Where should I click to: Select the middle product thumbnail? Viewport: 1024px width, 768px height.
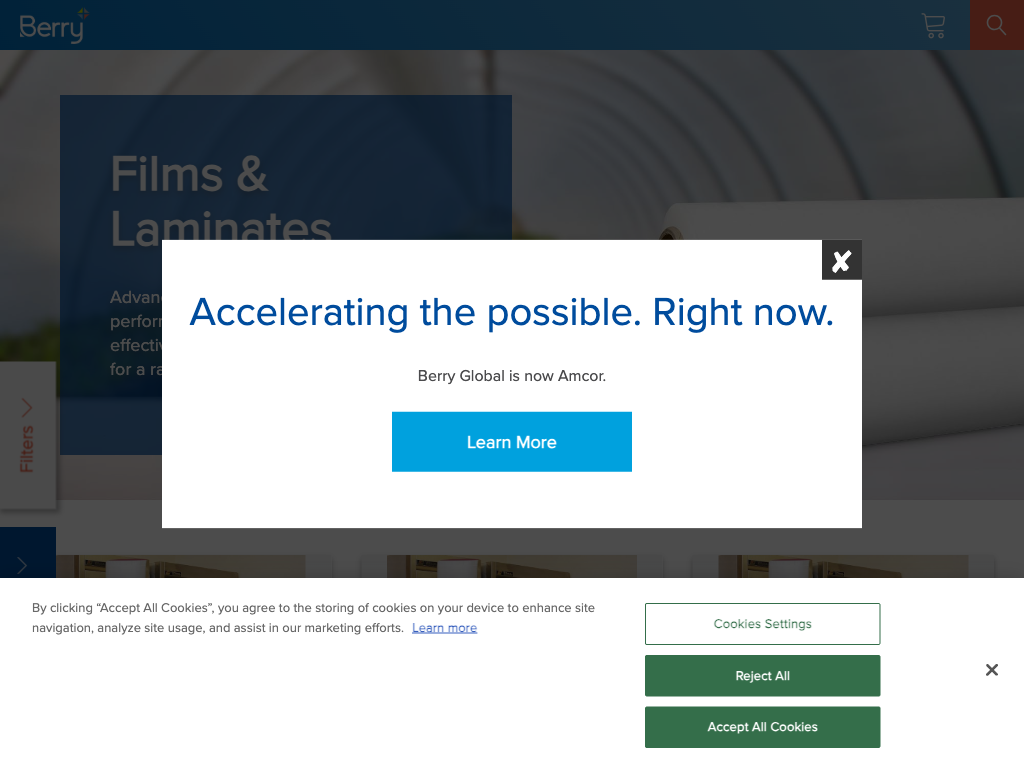tap(511, 566)
